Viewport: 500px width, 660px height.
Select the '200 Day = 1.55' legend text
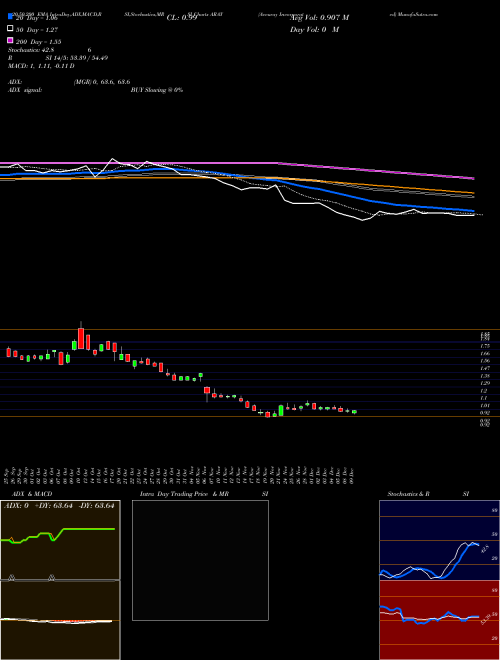coord(39,42)
